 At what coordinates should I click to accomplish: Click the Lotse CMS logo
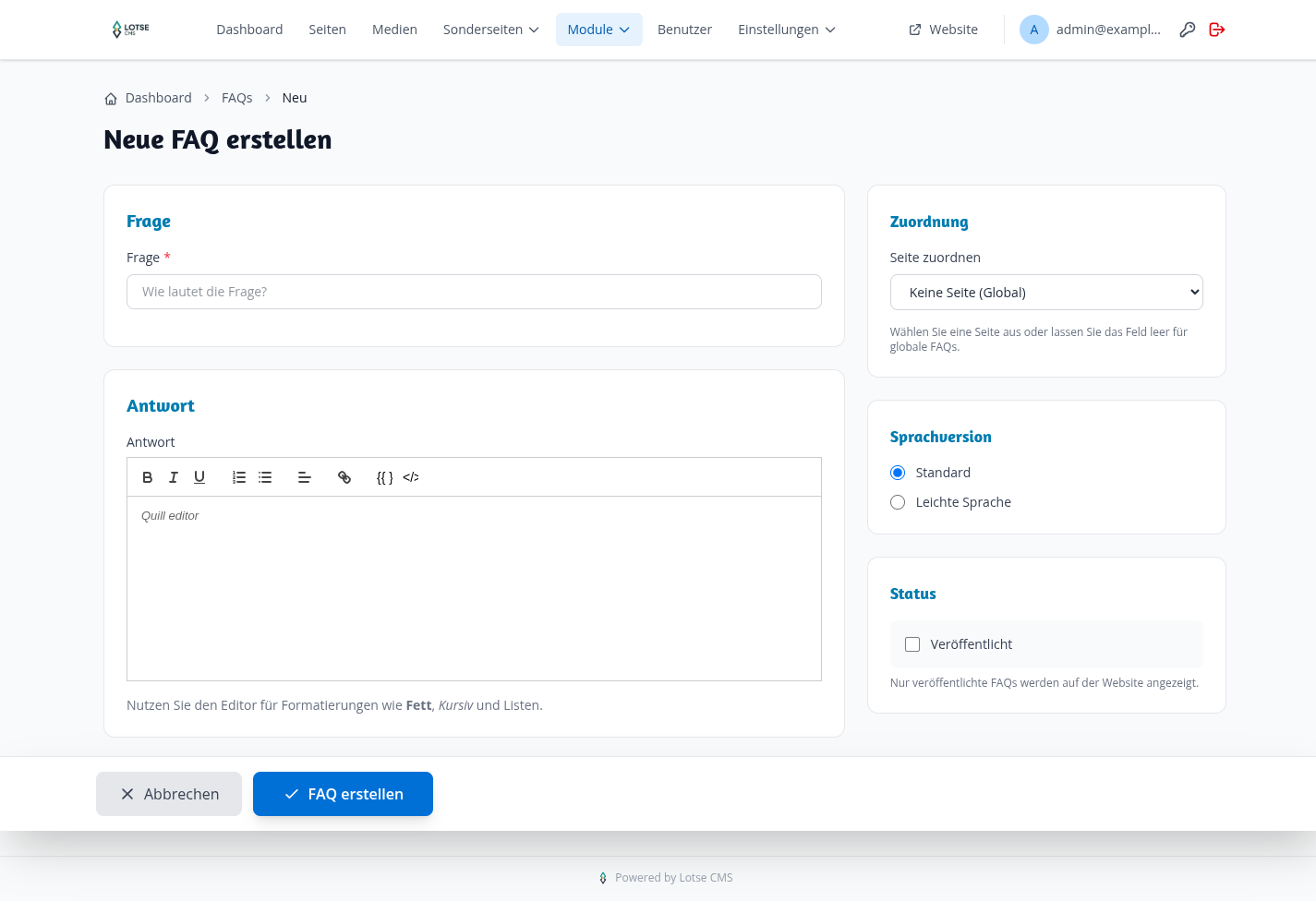click(x=130, y=30)
